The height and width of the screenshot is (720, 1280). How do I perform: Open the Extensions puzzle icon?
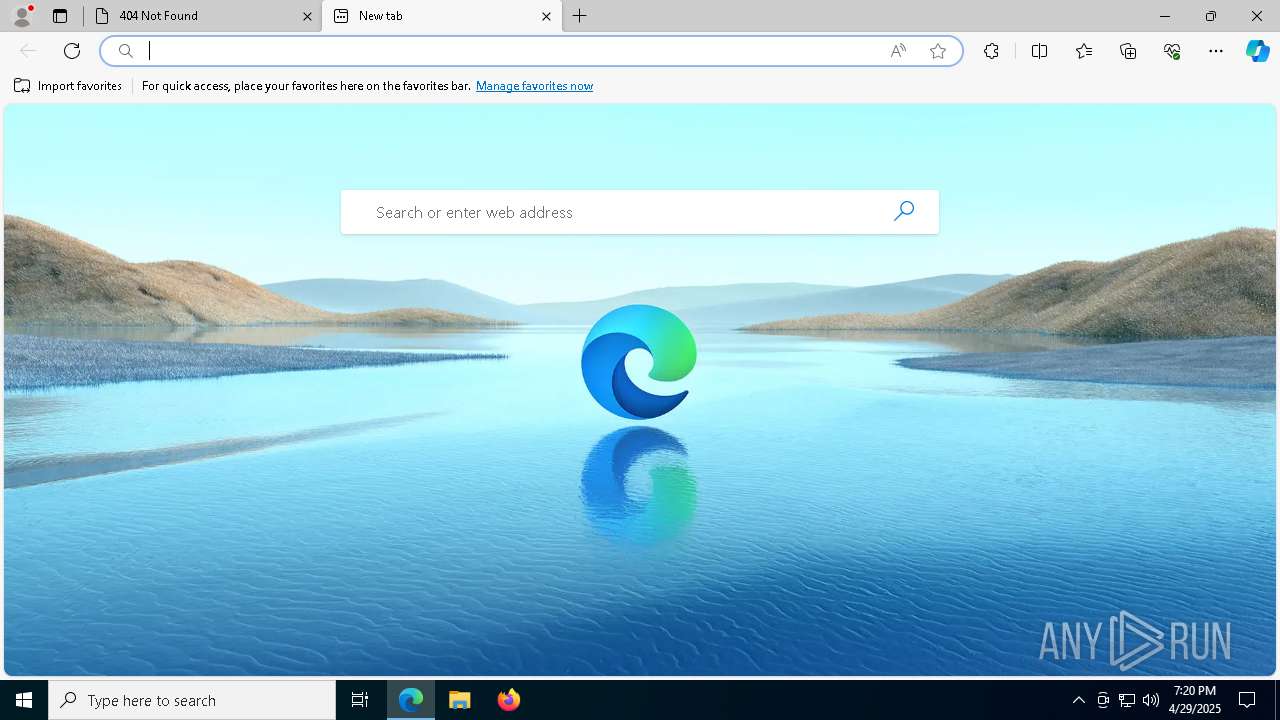[x=991, y=51]
